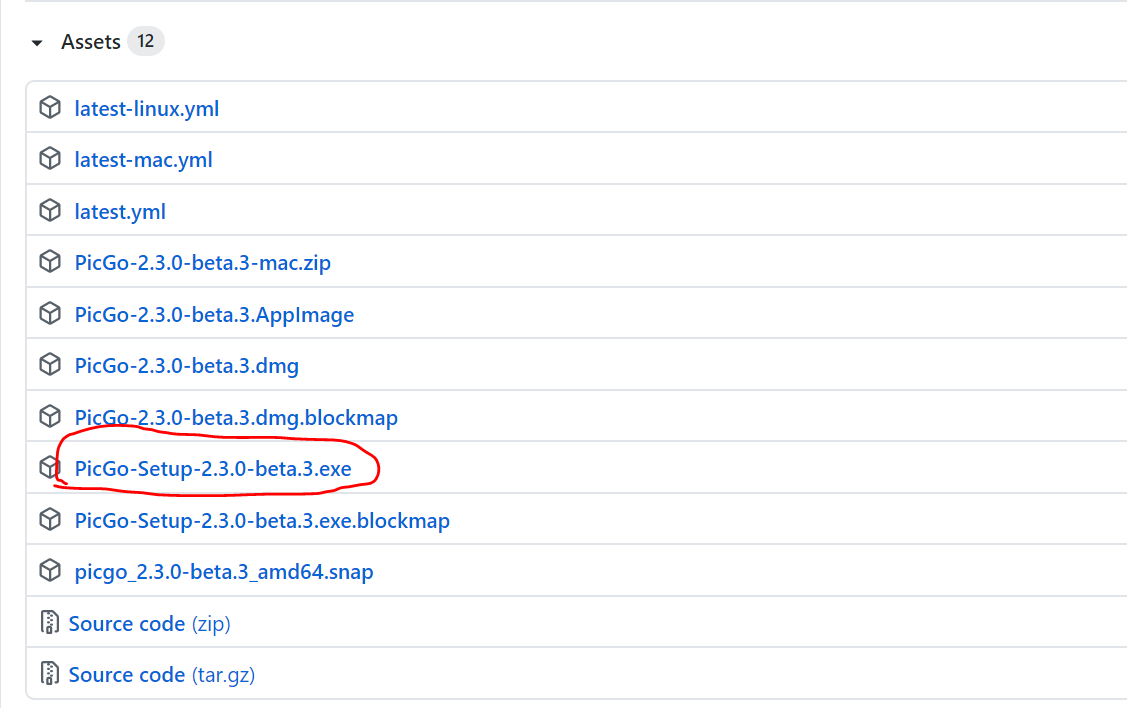Open PicGo-Setup-2.3.0-beta.3.exe.blockmap link

262,520
